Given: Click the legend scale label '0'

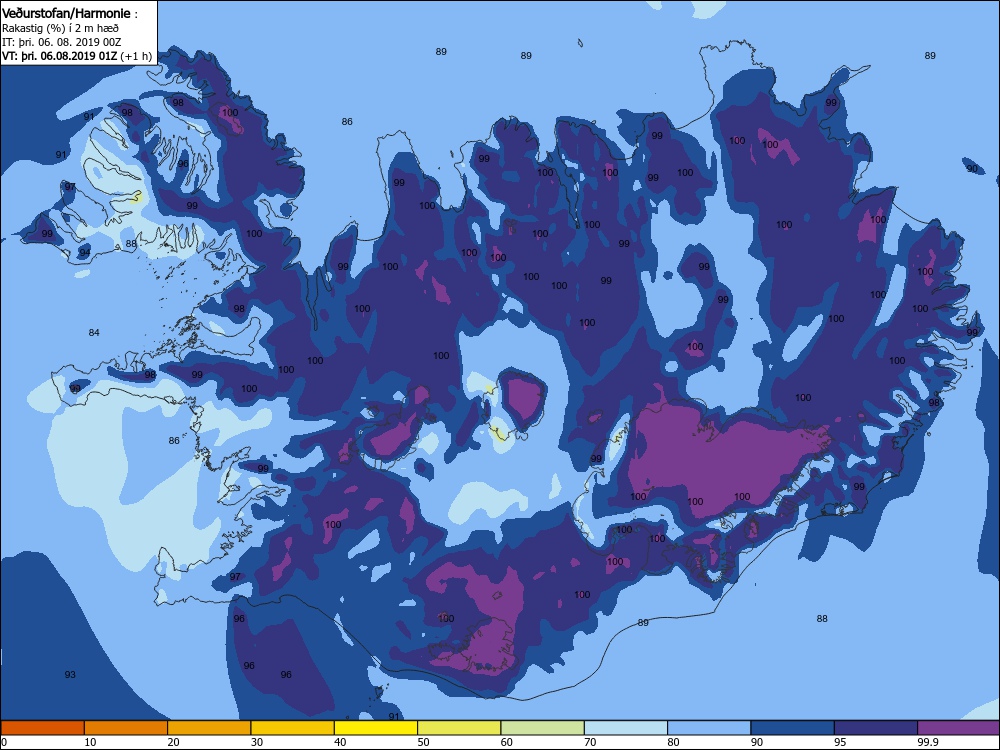Looking at the screenshot, I should [x=4, y=742].
